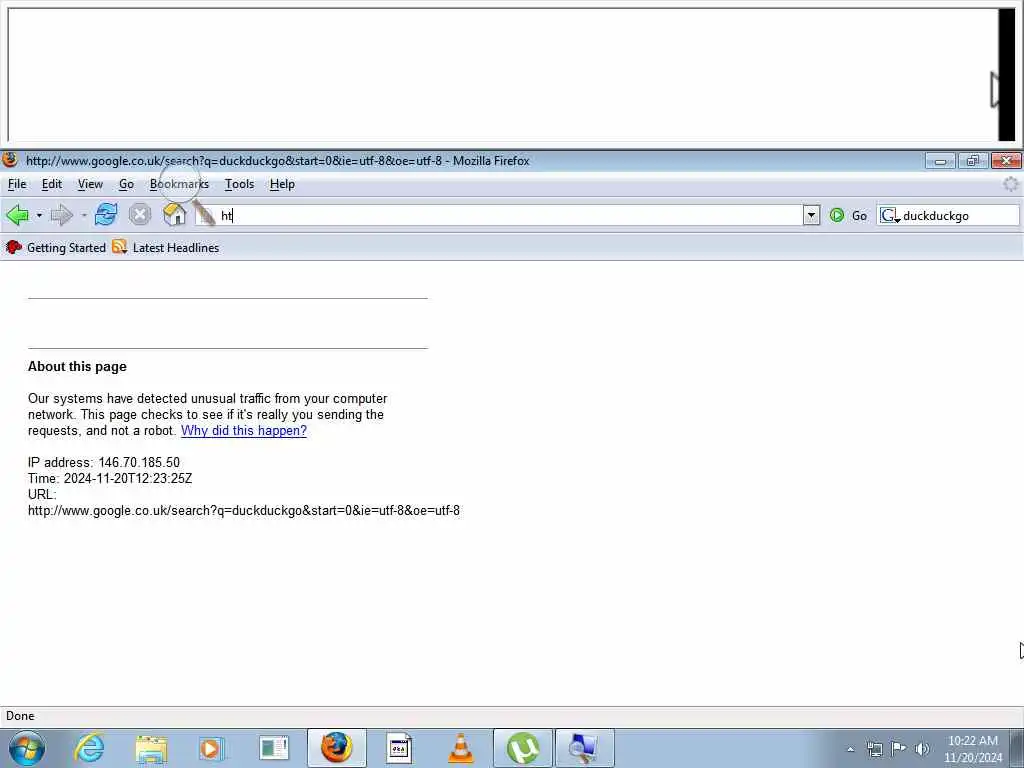Click the pinned newspaper-window app on the taskbar

(273, 748)
